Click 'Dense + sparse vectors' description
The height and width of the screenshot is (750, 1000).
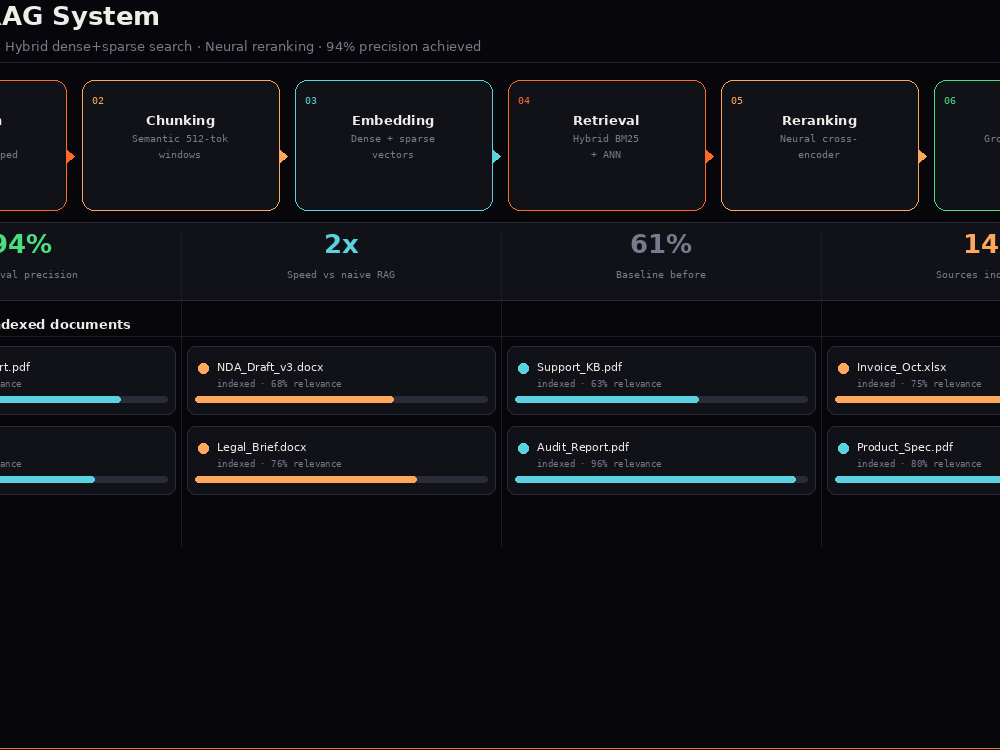click(x=393, y=147)
